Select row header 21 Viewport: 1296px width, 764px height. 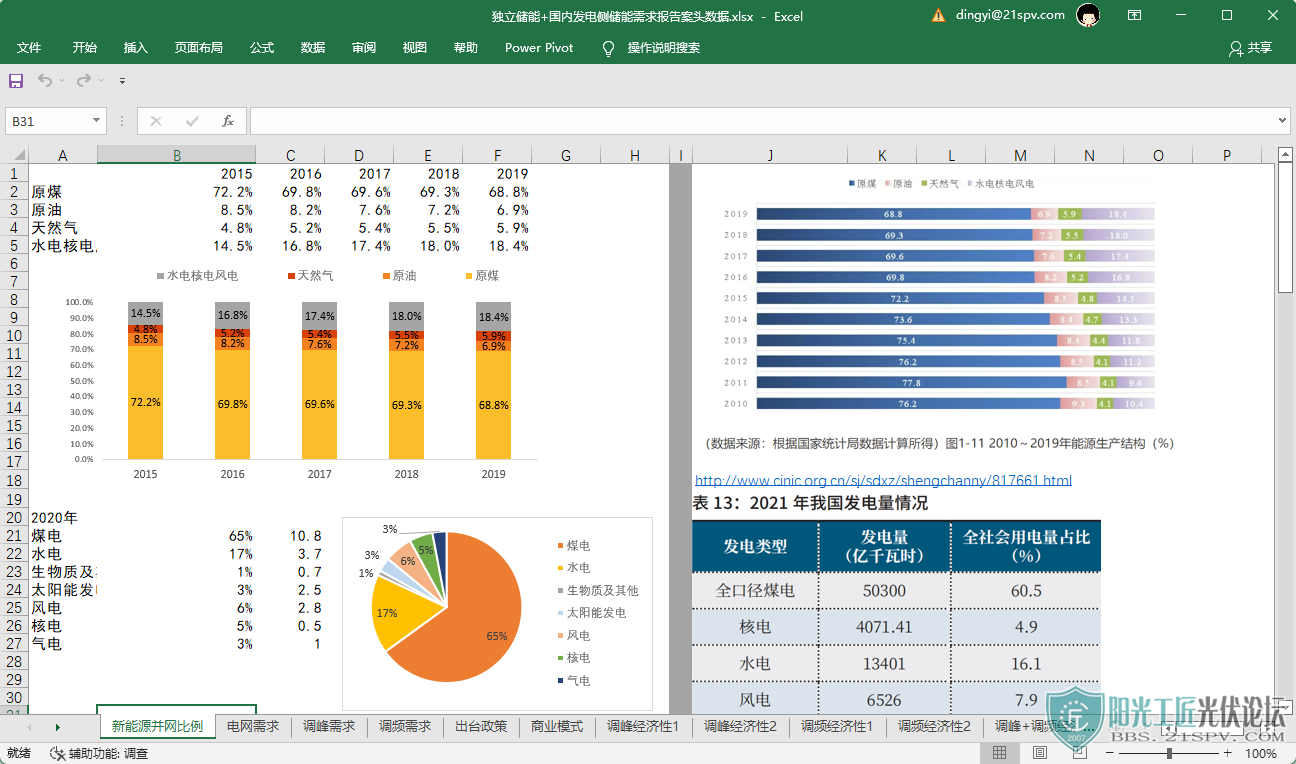(x=14, y=536)
